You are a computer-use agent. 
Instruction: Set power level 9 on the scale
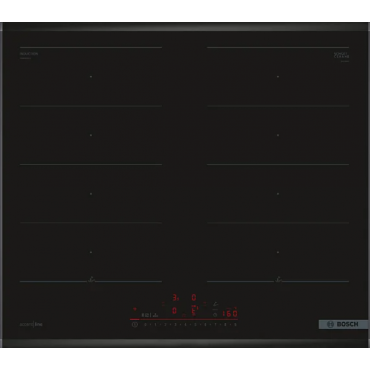point(235,324)
